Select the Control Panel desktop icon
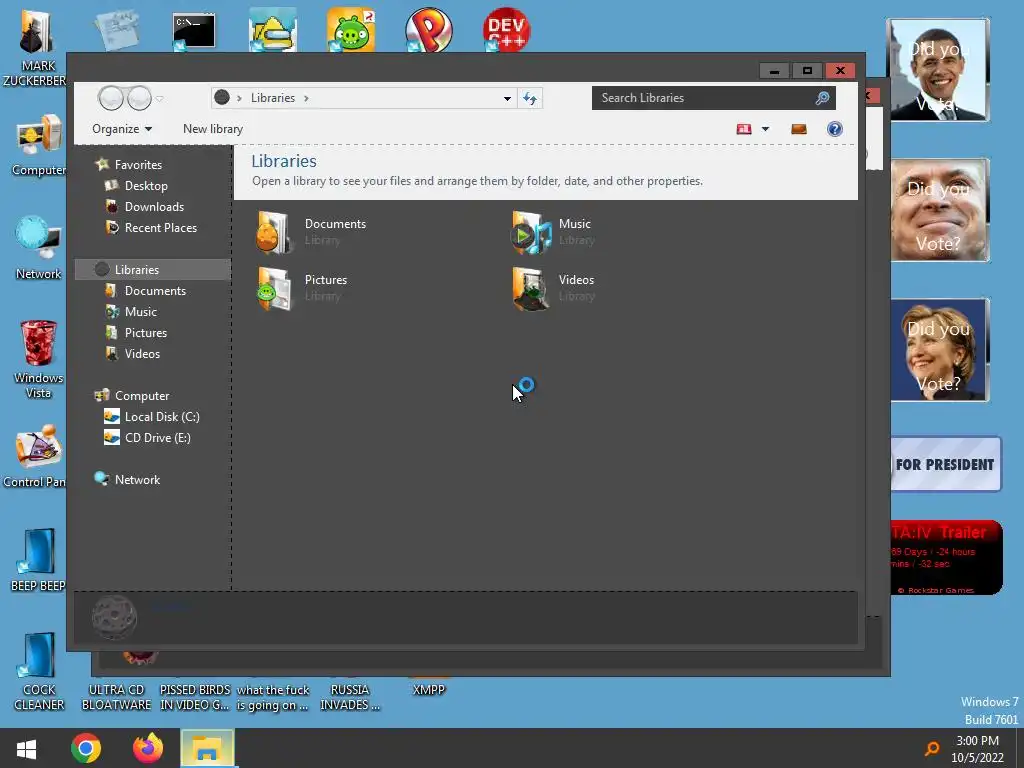 (35, 456)
